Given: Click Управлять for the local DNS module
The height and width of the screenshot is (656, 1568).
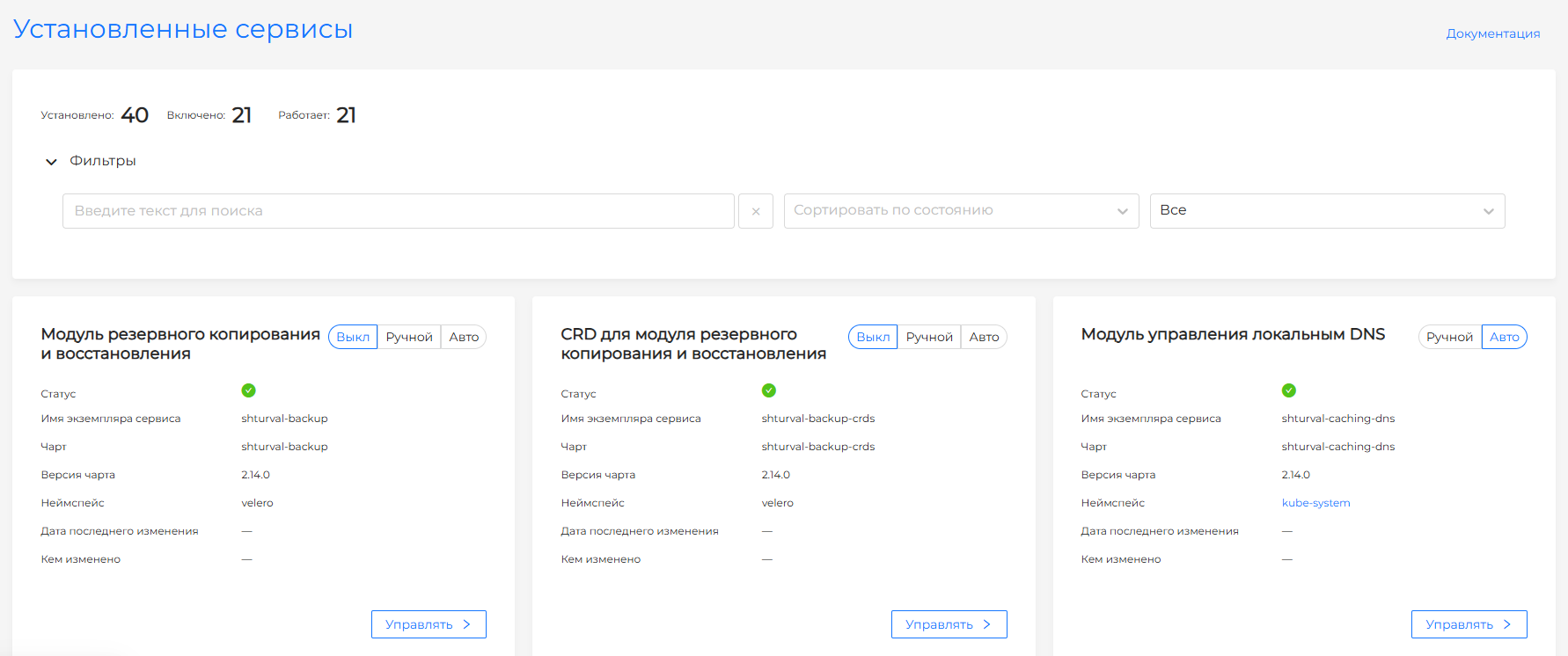Looking at the screenshot, I should [1469, 624].
